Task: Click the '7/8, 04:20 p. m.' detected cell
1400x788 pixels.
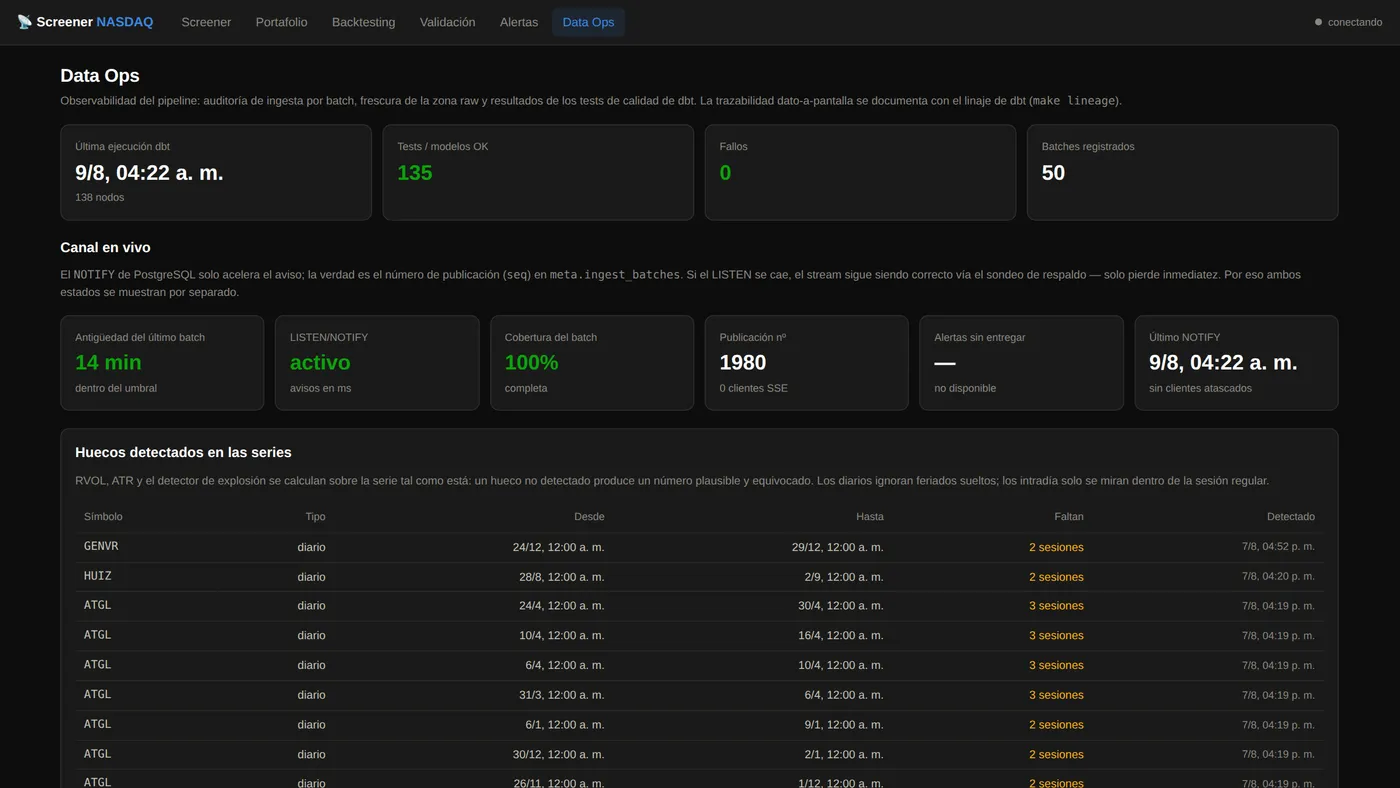Action: (x=1278, y=576)
